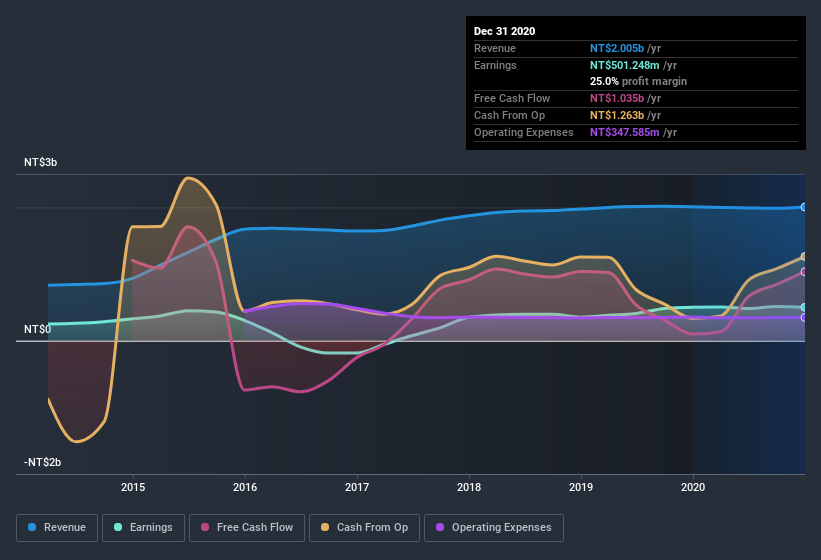821x560 pixels.
Task: Click the -NT$2b y-axis label
Action: coord(42,462)
